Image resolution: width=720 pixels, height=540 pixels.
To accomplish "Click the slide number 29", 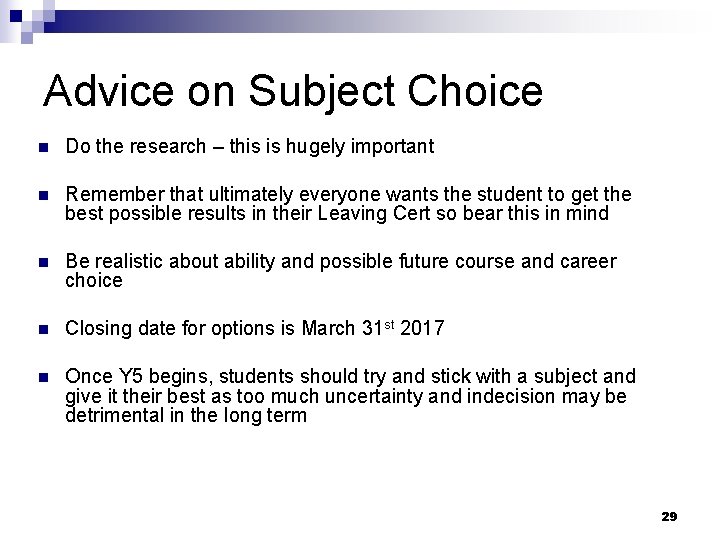I will point(669,516).
